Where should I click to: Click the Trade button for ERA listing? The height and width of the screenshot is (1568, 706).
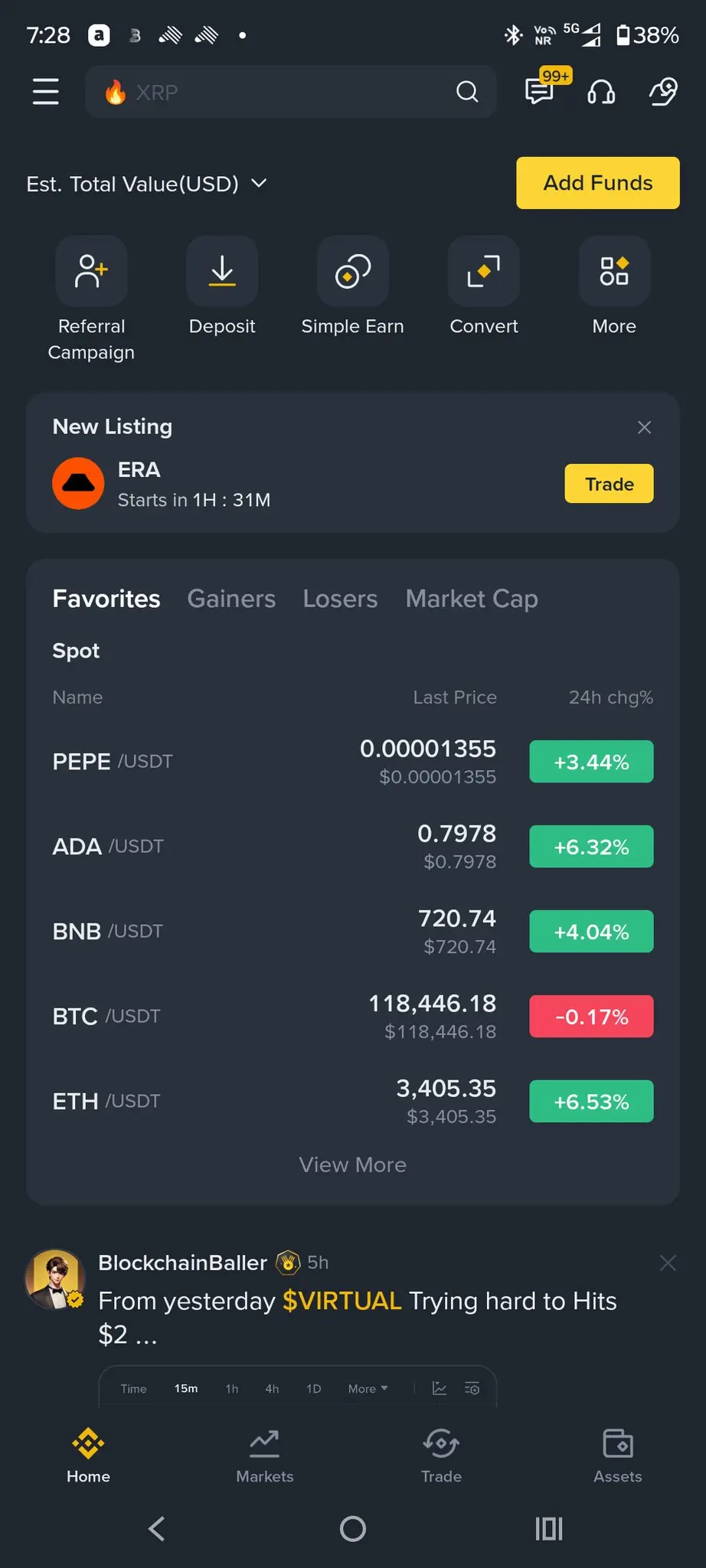point(610,484)
